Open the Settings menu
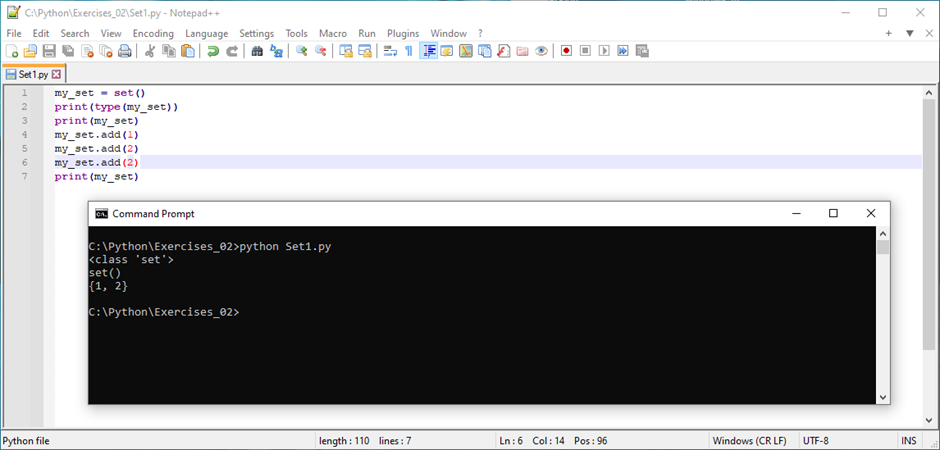The image size is (940, 450). 257,34
